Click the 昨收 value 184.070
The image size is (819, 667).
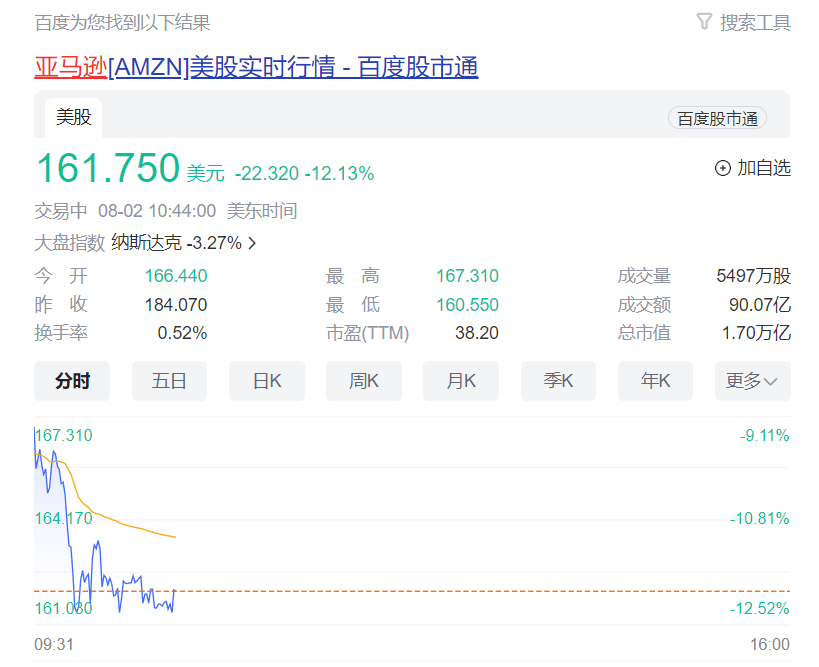(176, 305)
